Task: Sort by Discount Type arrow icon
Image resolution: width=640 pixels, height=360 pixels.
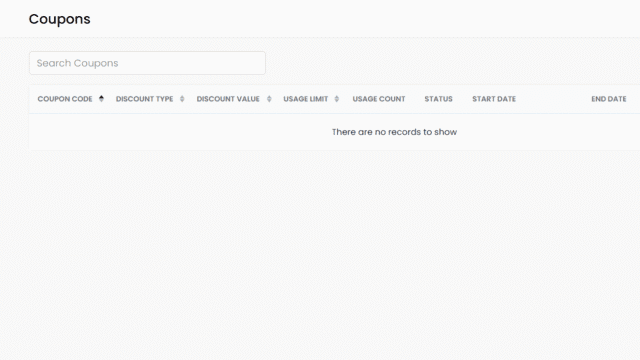Action: tap(182, 99)
